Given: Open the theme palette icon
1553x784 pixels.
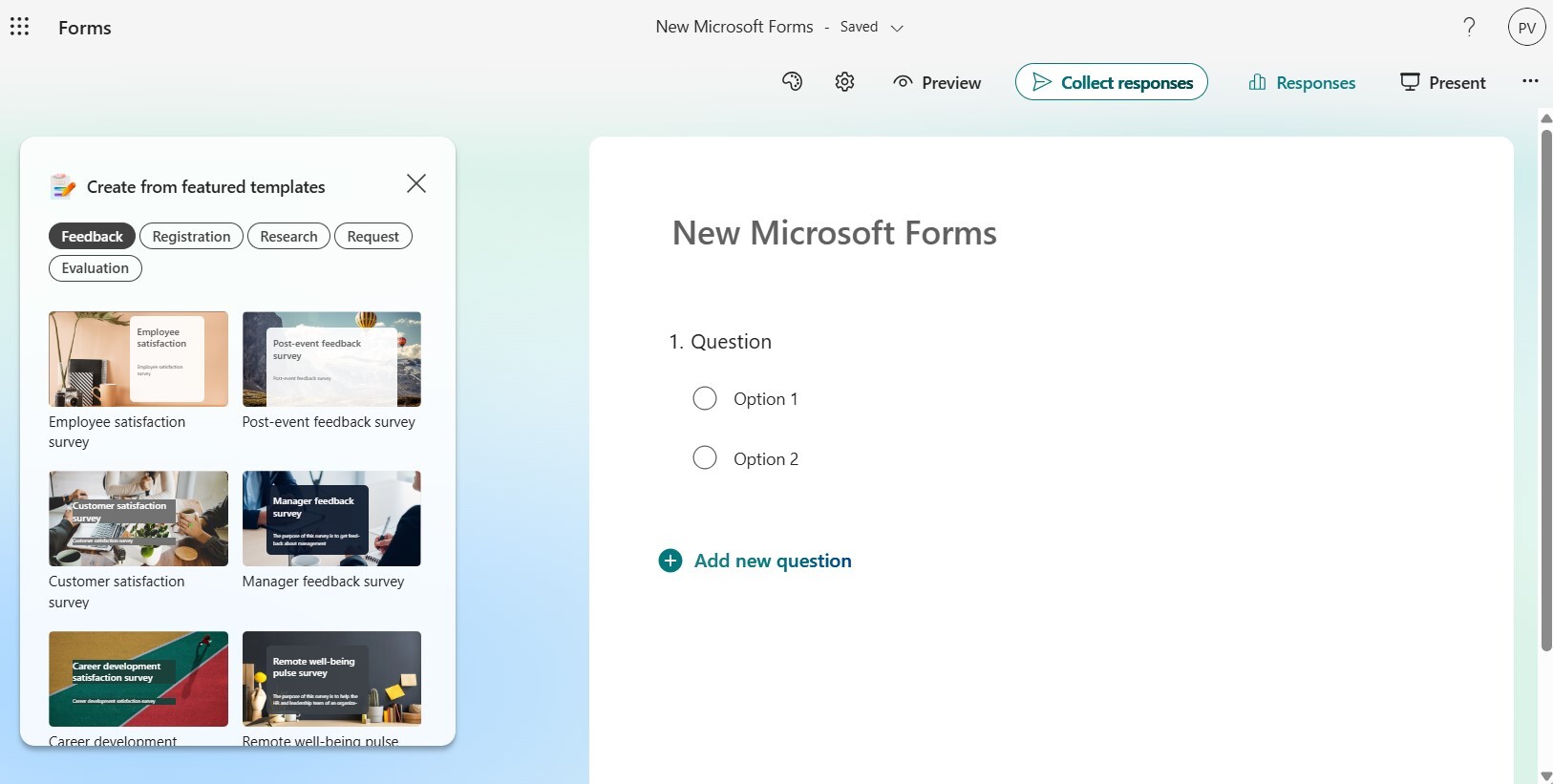Looking at the screenshot, I should 792,82.
